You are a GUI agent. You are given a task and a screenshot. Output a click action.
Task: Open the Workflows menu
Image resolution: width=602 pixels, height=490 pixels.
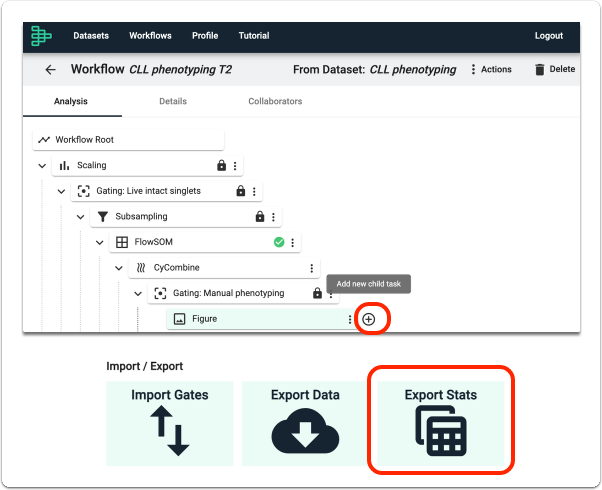(150, 36)
